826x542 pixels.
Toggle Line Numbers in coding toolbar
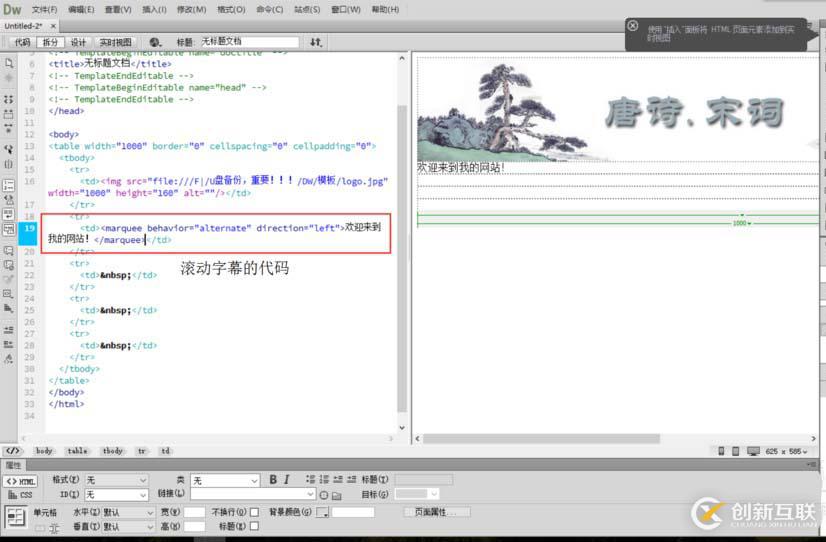click(9, 185)
